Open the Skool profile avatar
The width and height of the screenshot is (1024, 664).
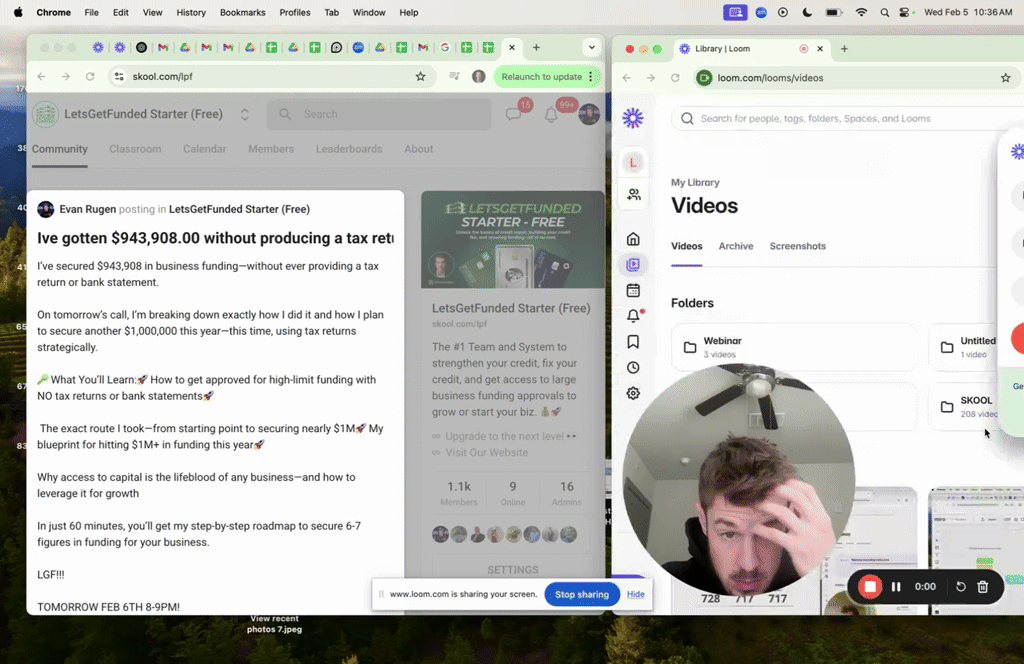pyautogui.click(x=589, y=114)
